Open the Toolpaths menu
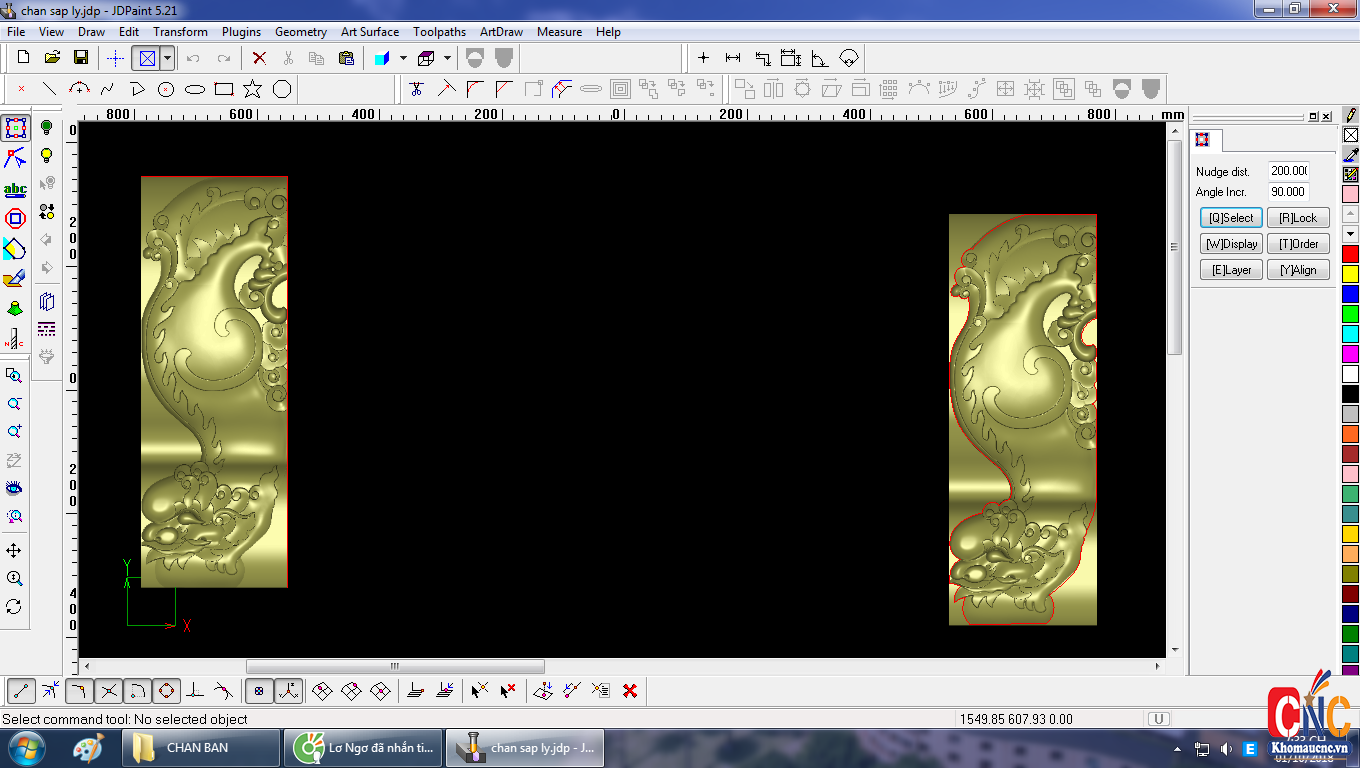The image size is (1360, 768). point(439,32)
